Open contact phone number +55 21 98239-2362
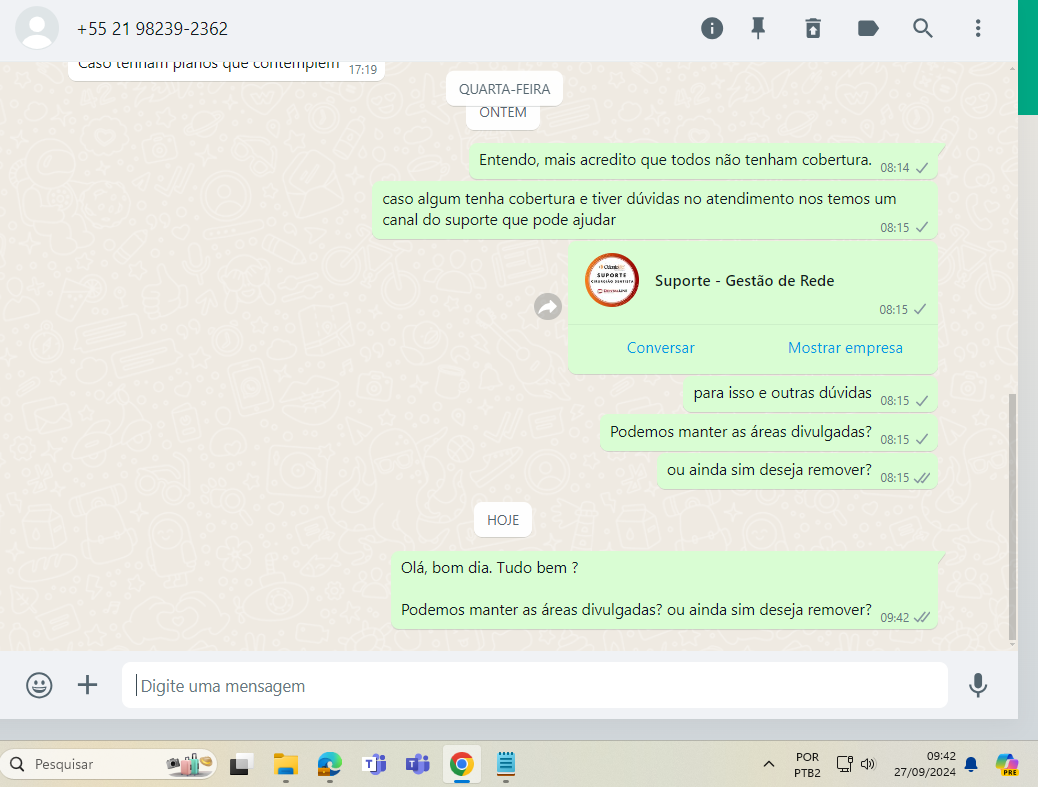This screenshot has height=787, width=1038. tap(152, 29)
